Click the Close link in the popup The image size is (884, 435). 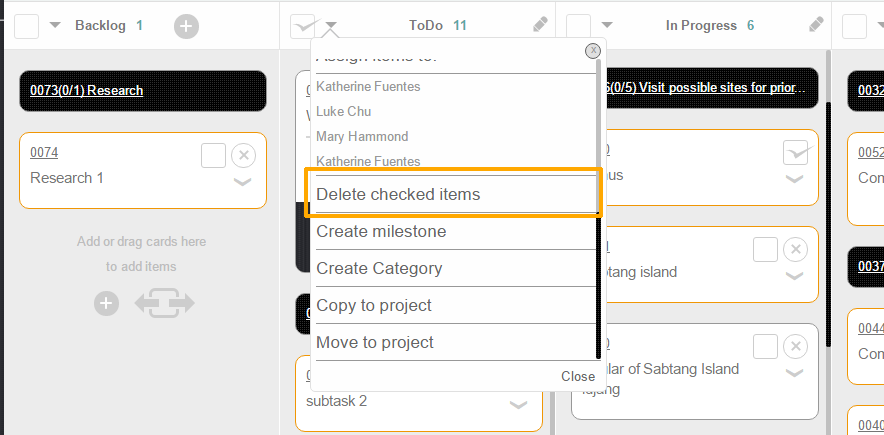tap(578, 376)
